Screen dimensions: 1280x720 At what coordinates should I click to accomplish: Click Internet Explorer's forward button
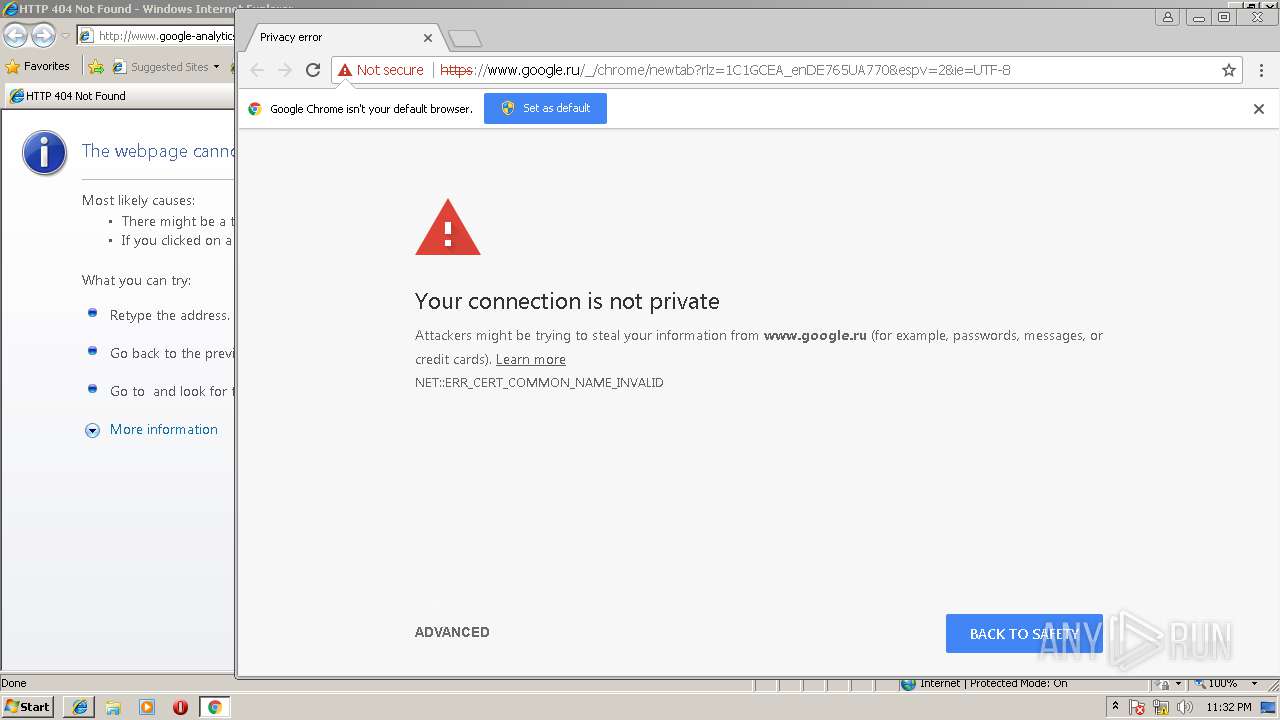[x=43, y=36]
